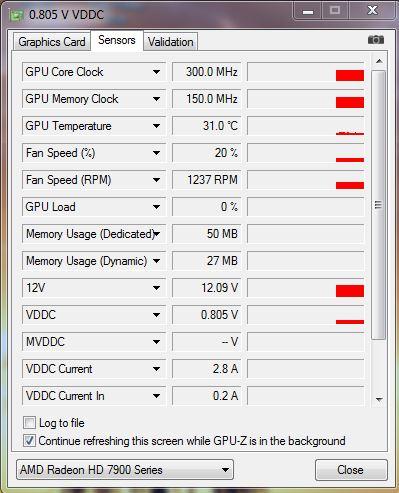
Task: Open the VDDC sensor dropdown arrow
Action: pyautogui.click(x=156, y=315)
